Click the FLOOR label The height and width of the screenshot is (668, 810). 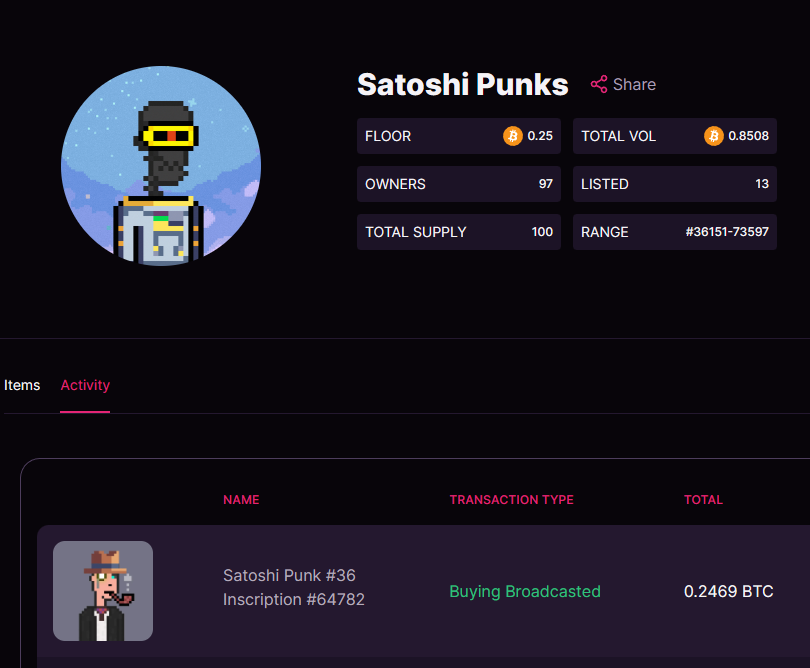click(388, 136)
